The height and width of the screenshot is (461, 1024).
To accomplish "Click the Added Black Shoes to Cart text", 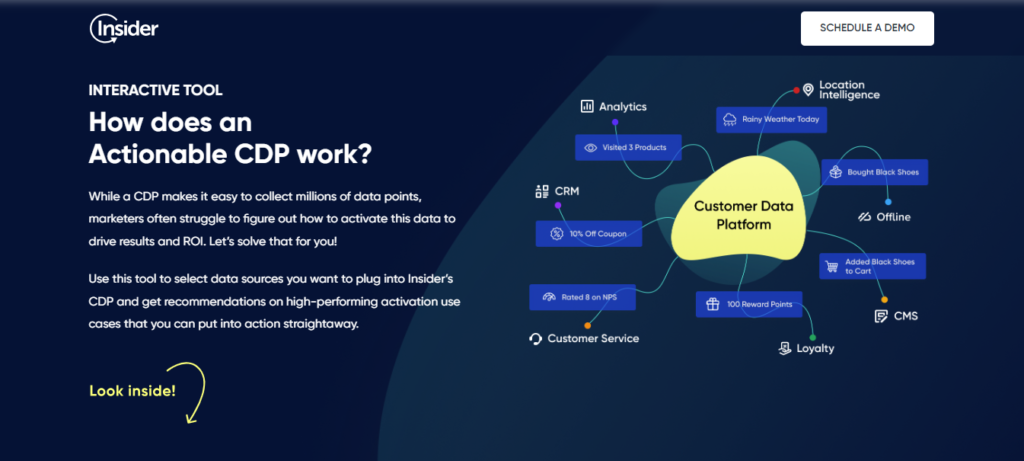I will 880,266.
